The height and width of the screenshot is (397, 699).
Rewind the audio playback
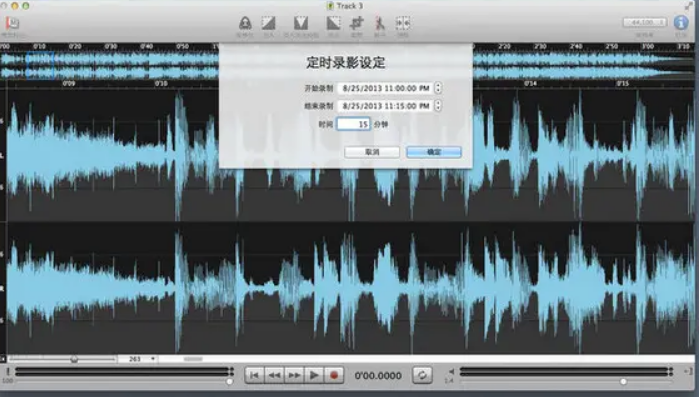[274, 376]
